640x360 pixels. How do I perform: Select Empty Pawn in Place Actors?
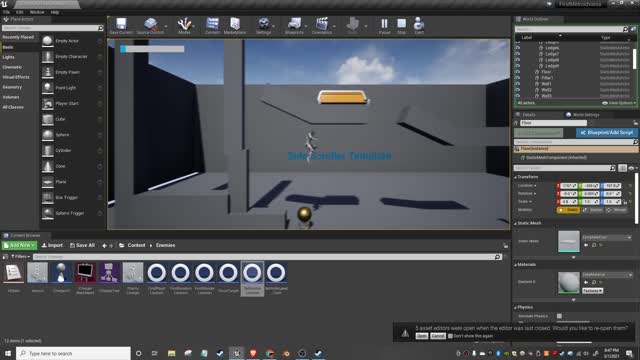(72, 72)
